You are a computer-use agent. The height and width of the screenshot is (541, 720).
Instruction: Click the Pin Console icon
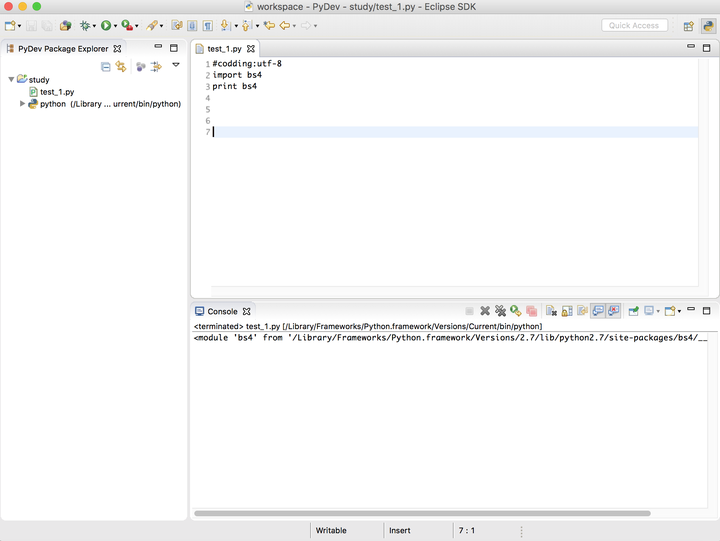point(634,311)
